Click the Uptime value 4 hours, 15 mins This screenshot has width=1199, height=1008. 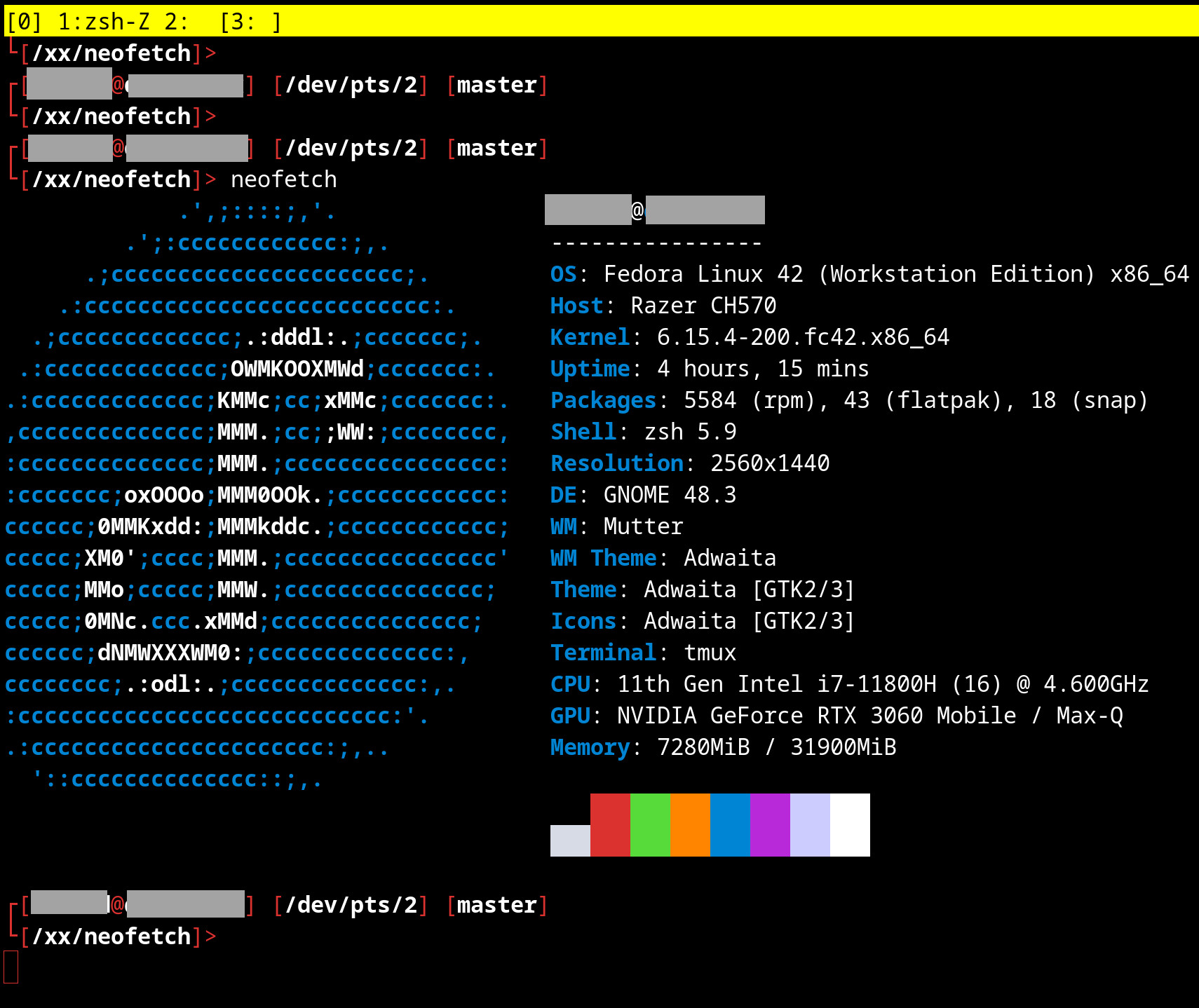coord(763,369)
